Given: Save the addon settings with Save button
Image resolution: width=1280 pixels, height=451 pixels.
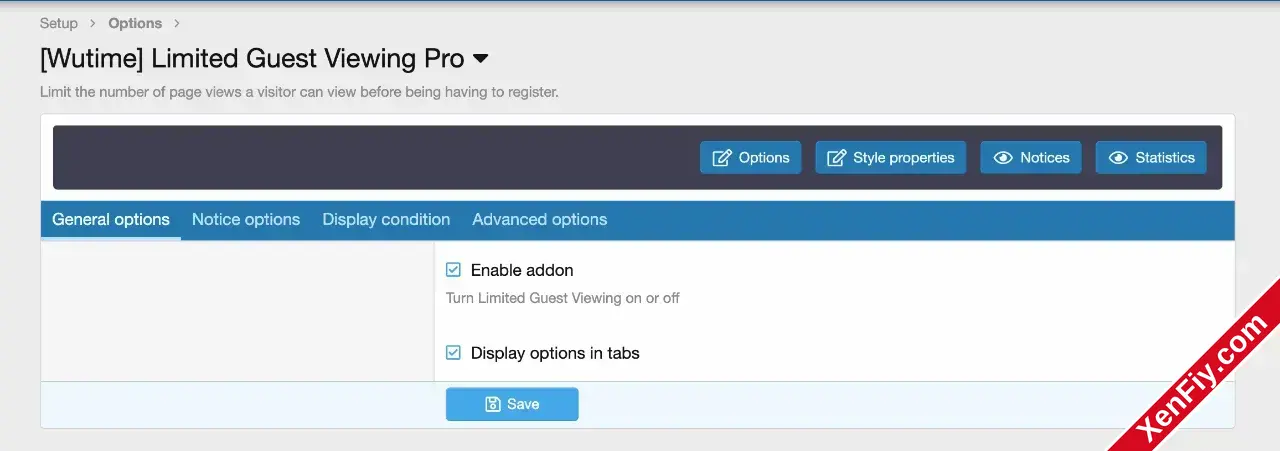Looking at the screenshot, I should coord(512,404).
